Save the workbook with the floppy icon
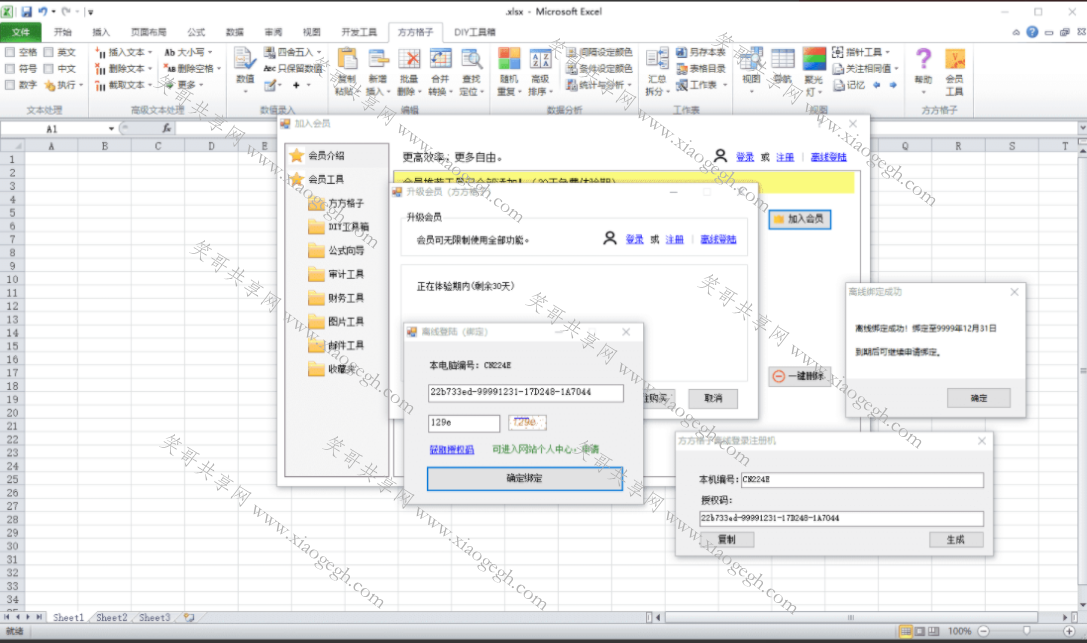 pyautogui.click(x=26, y=12)
